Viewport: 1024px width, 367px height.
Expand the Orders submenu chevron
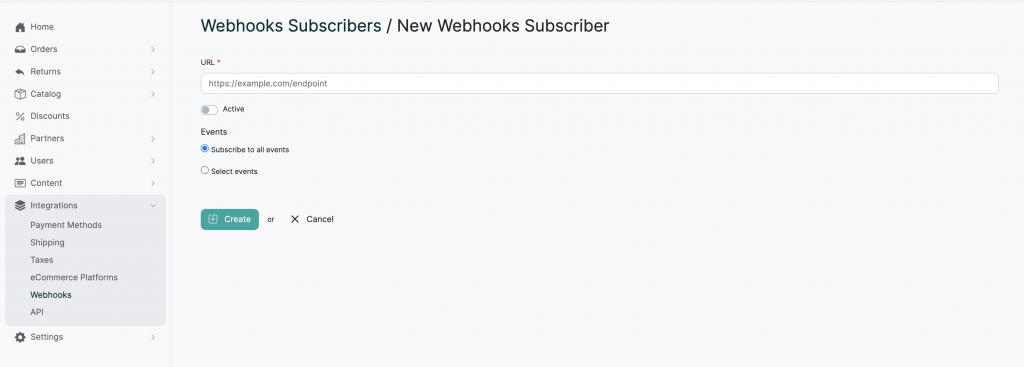click(153, 49)
